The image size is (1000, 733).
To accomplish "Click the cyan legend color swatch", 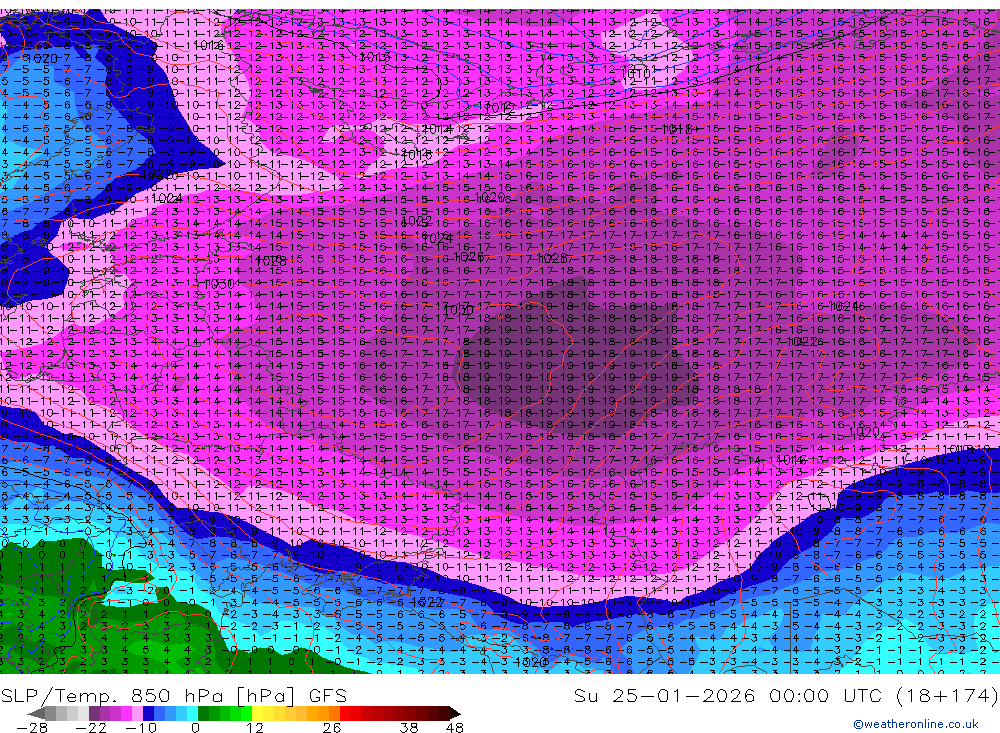I will pos(192,713).
